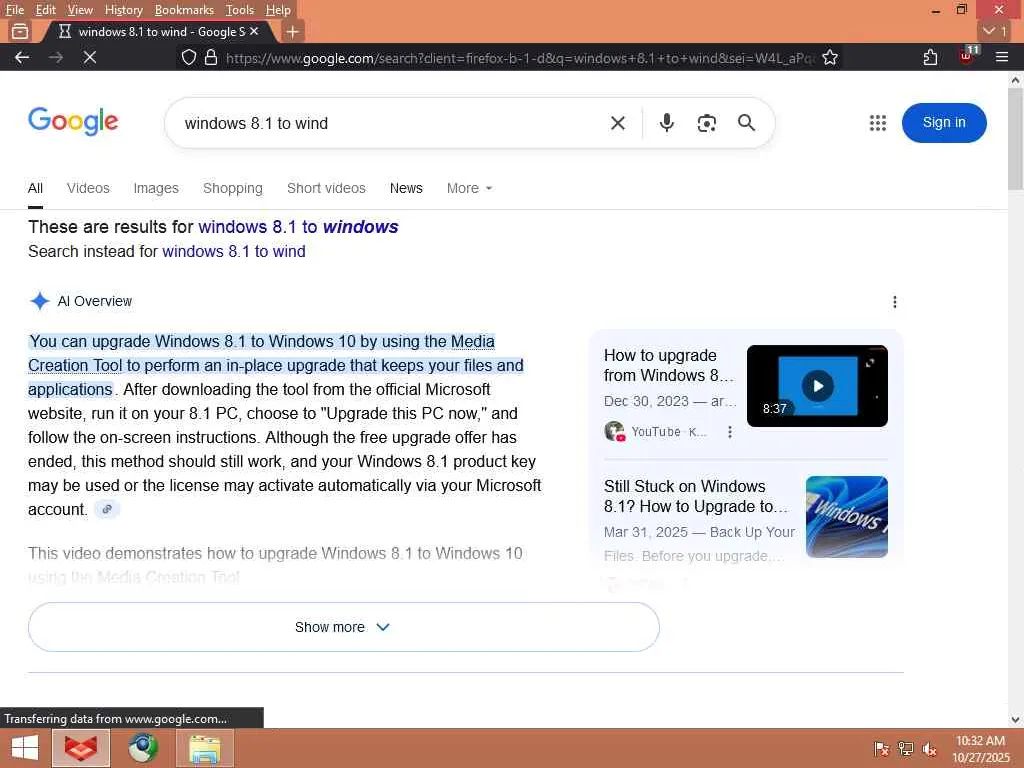1024x768 pixels.
Task: Click the source link chip after 'account.'
Action: pyautogui.click(x=107, y=509)
